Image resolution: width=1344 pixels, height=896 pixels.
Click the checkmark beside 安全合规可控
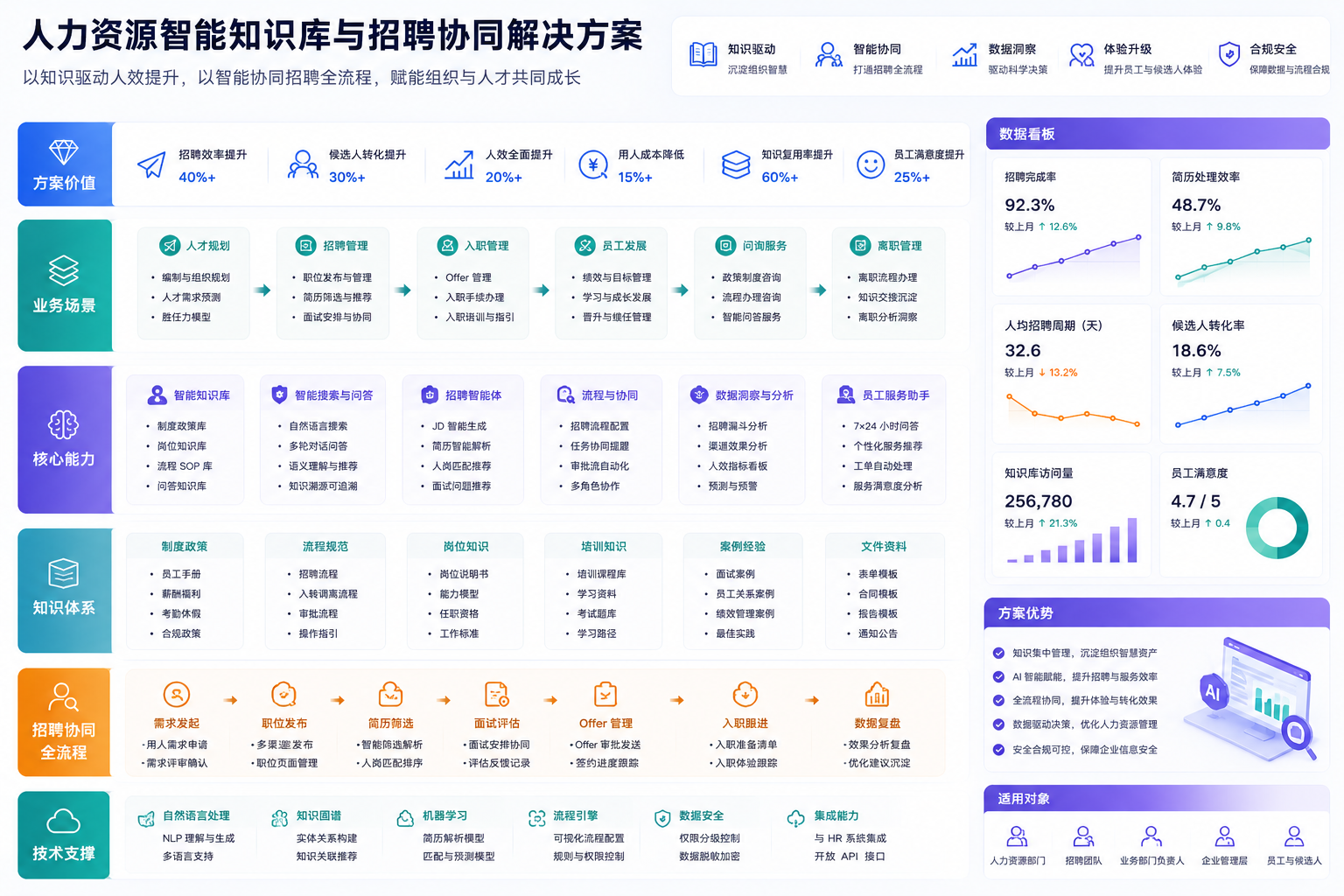coord(998,750)
